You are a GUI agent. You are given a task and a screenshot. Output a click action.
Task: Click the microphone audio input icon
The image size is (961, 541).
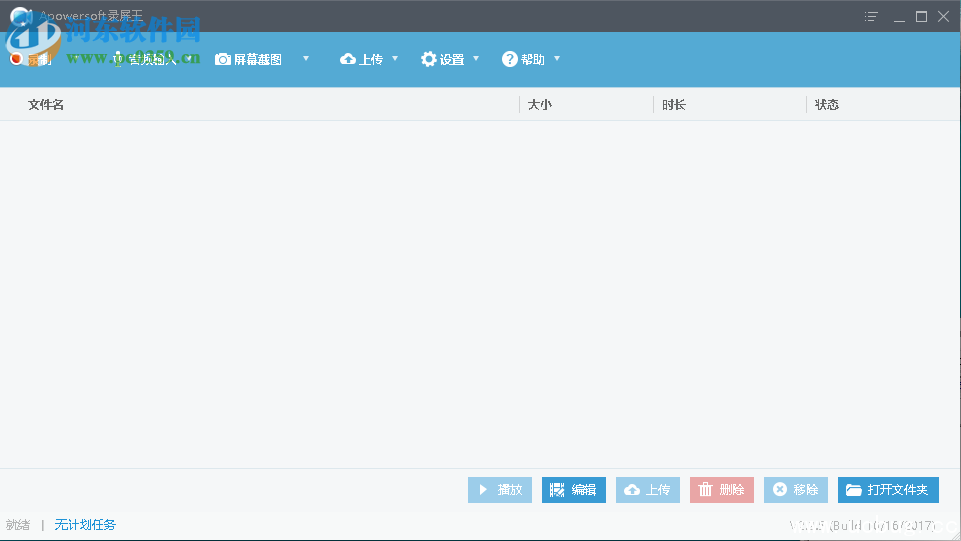118,59
